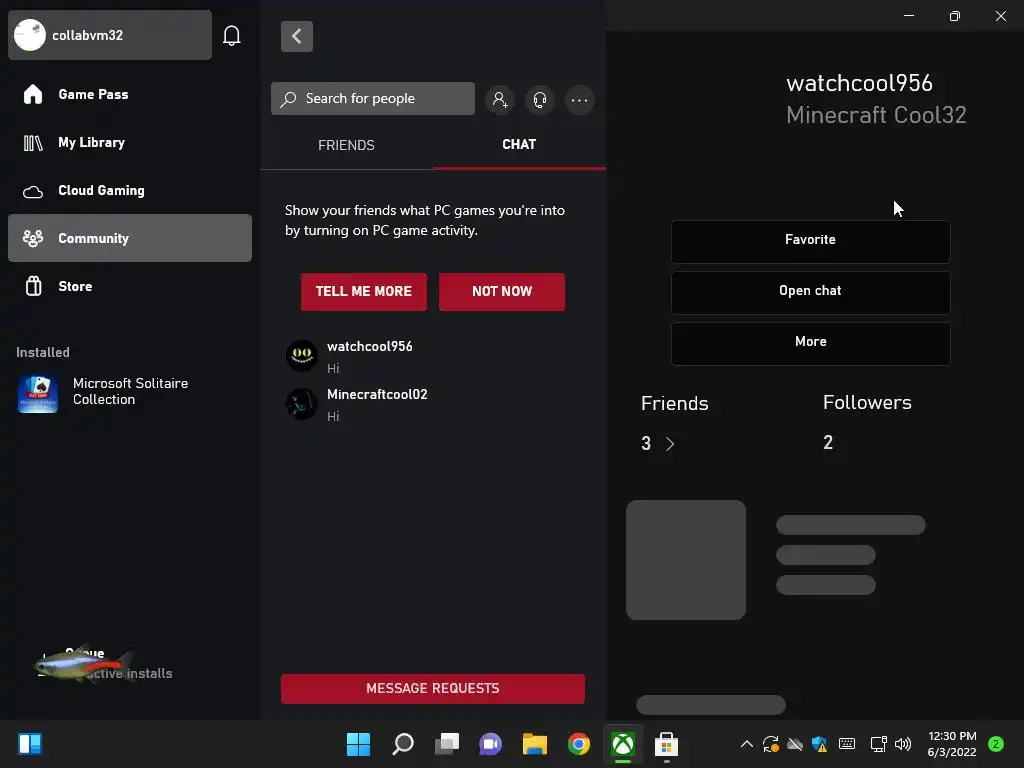Open Microsoft Store from taskbar
The height and width of the screenshot is (768, 1024).
click(x=666, y=744)
